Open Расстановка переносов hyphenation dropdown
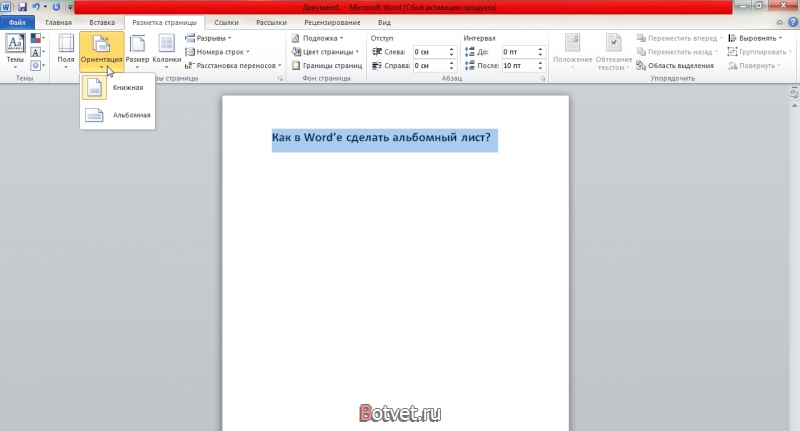The image size is (800, 431). pyautogui.click(x=233, y=66)
